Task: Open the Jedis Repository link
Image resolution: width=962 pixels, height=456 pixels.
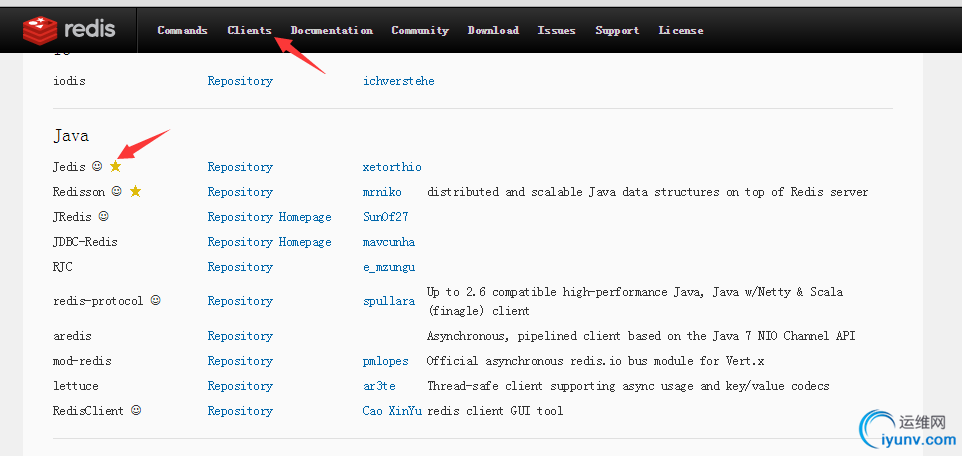Action: tap(240, 167)
